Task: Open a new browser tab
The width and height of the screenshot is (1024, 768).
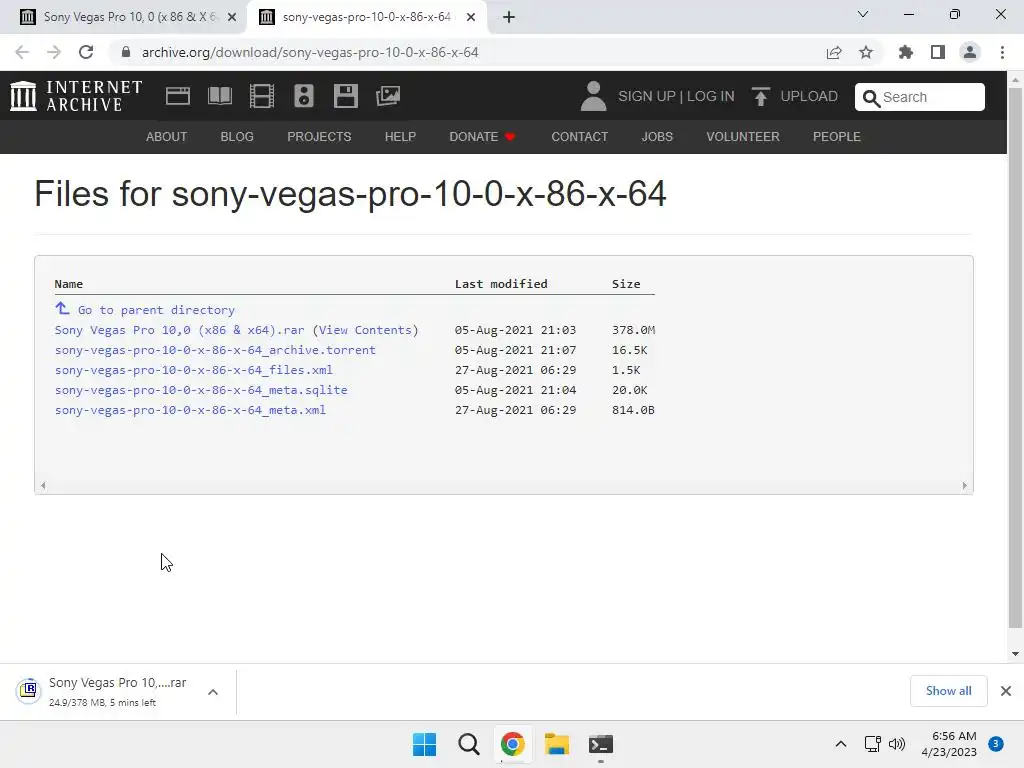Action: (509, 17)
